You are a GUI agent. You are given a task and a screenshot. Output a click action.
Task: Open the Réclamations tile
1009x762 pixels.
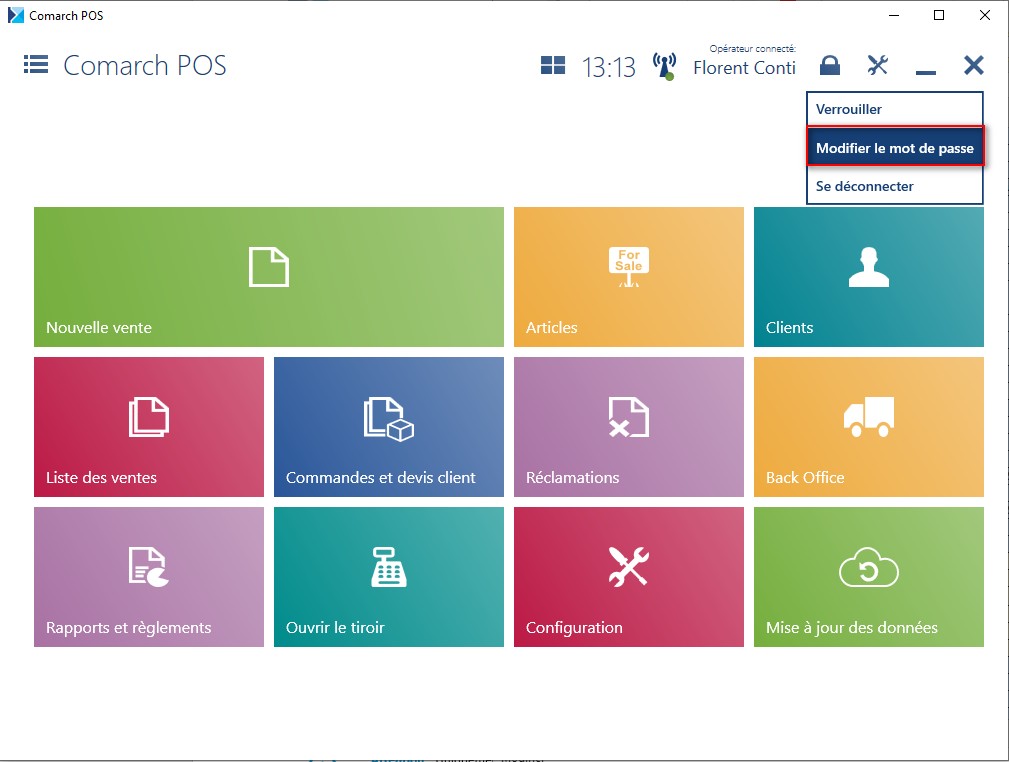tap(629, 427)
